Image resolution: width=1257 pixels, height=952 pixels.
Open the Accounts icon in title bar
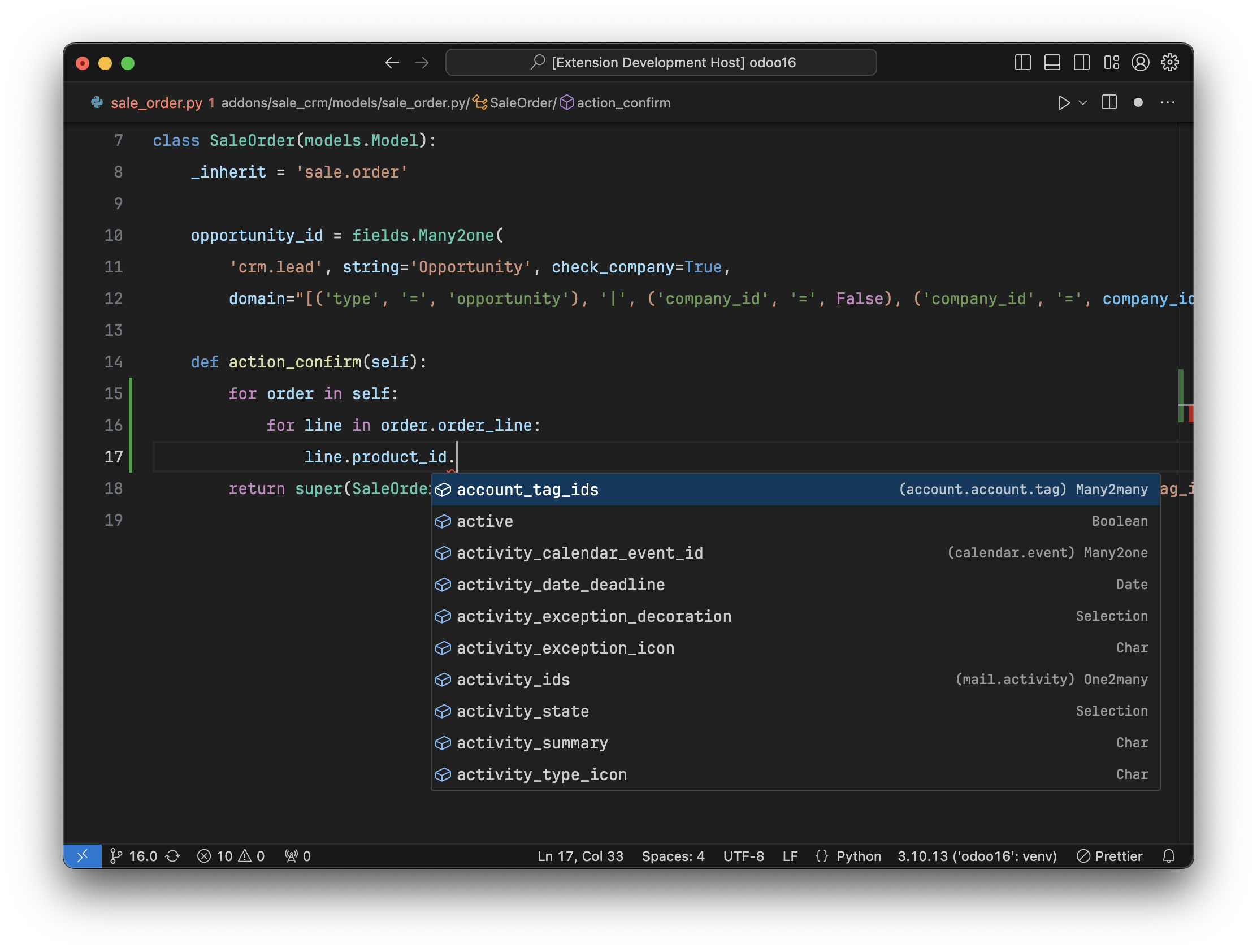[x=1140, y=63]
